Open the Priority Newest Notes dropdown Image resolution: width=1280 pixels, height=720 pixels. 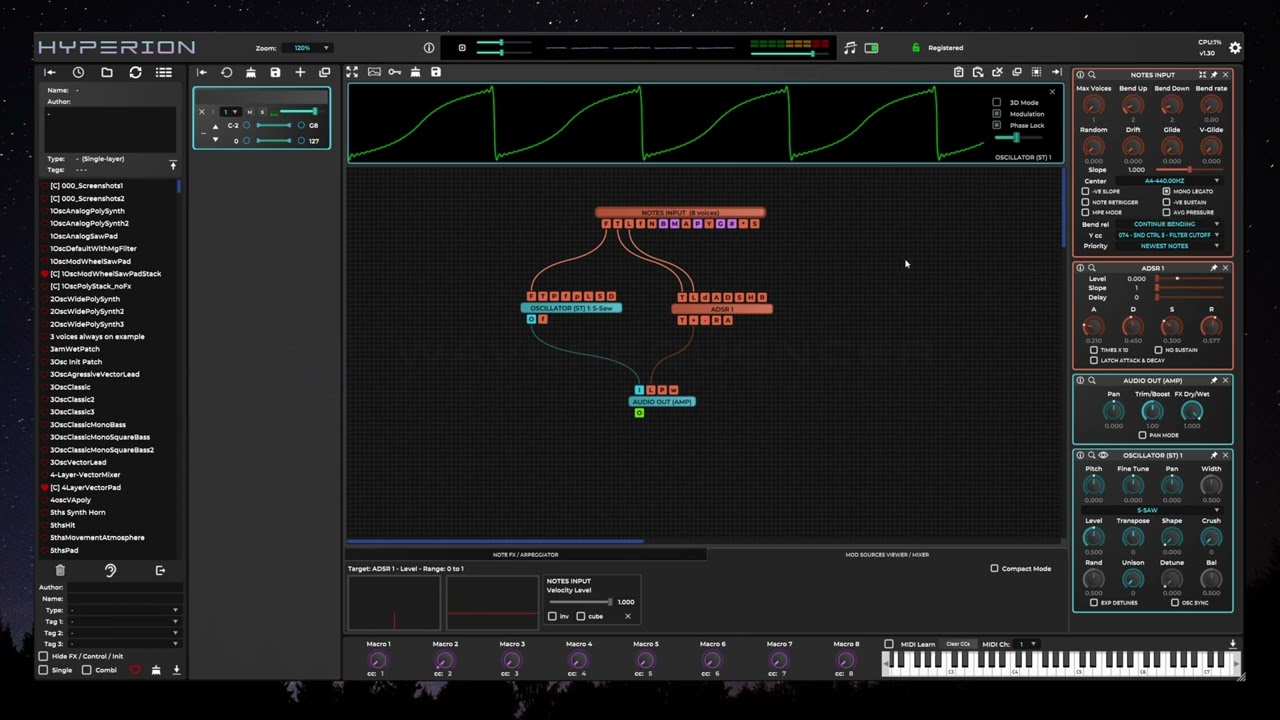pyautogui.click(x=1168, y=246)
